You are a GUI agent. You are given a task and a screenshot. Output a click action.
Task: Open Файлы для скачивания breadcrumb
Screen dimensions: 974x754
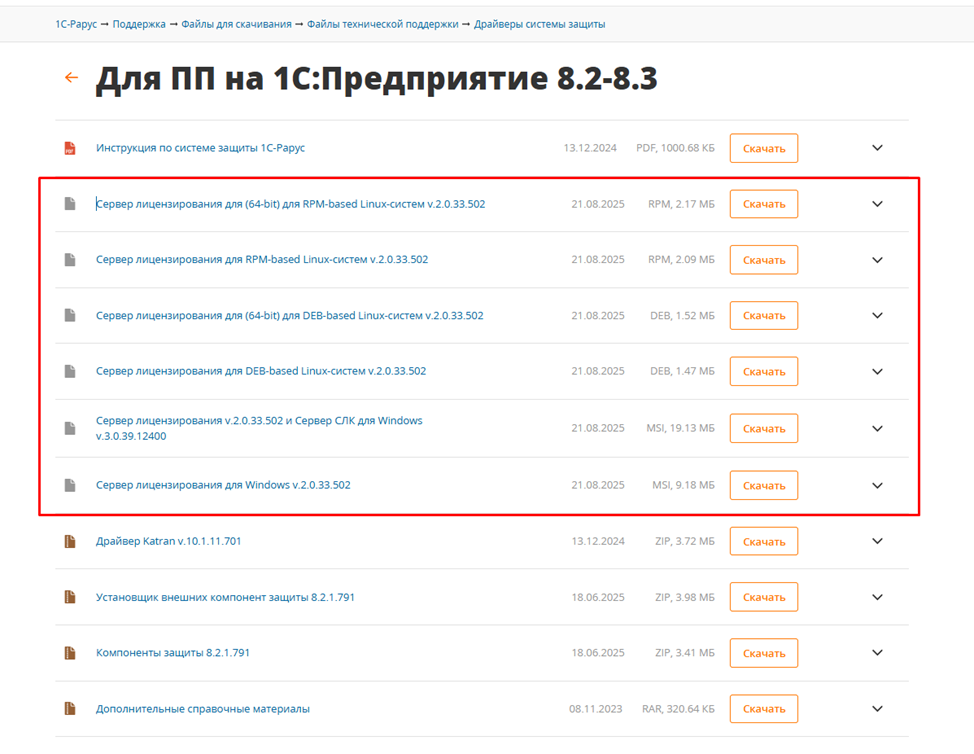pyautogui.click(x=236, y=24)
